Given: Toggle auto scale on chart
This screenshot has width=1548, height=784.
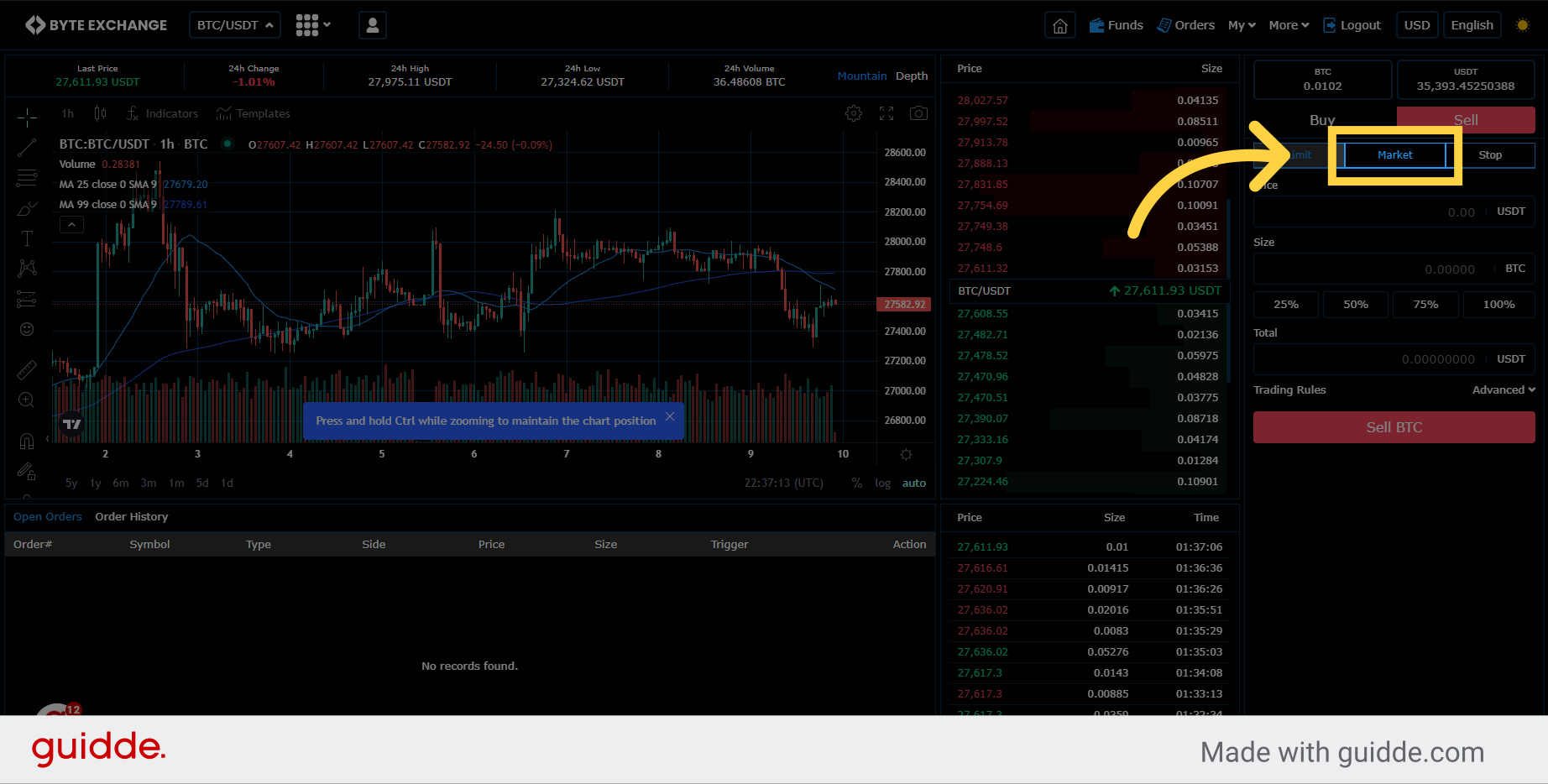Looking at the screenshot, I should click(914, 483).
